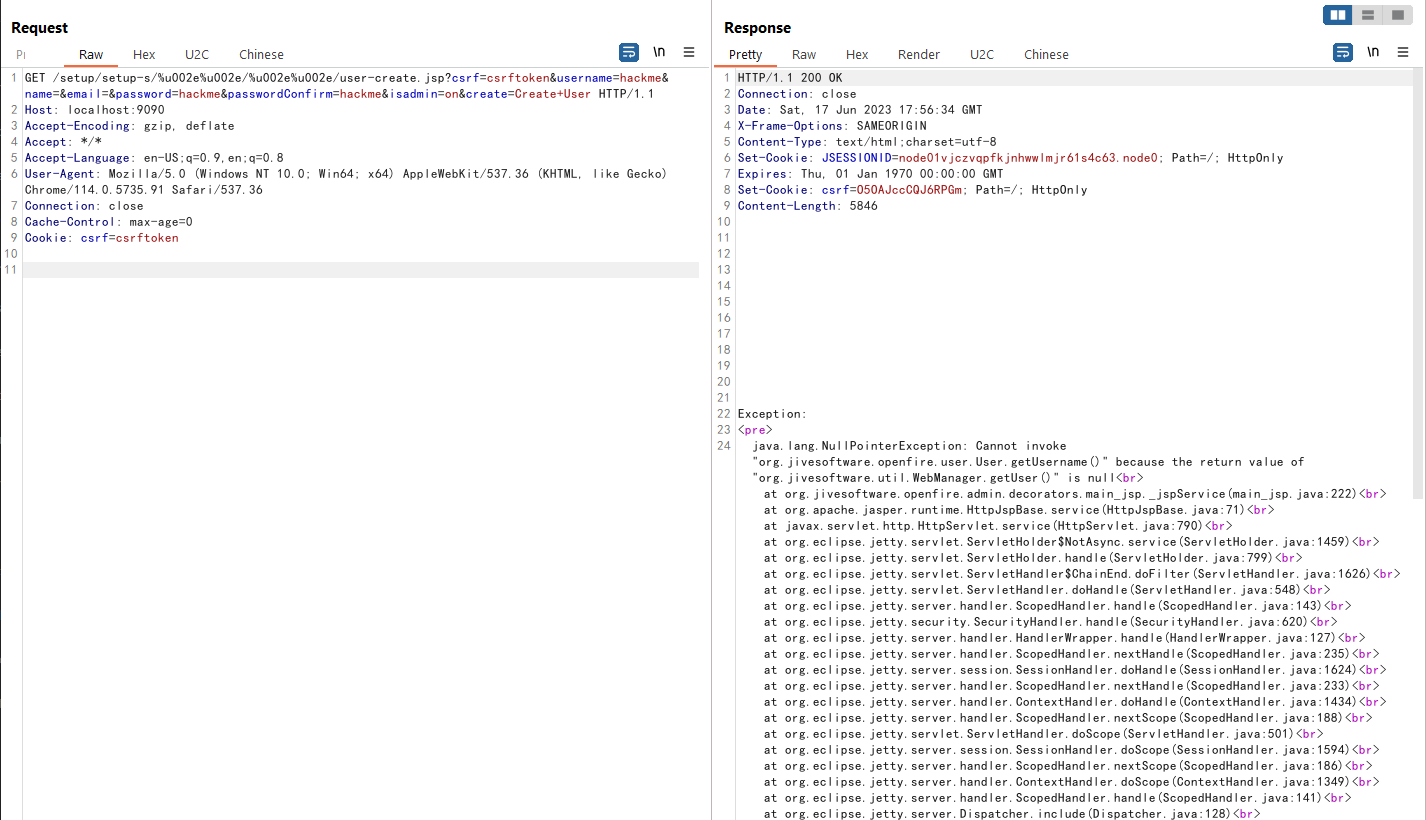Screen dimensions: 1426x820
Task: Switch to the U2C tab in Request
Action: click(197, 55)
